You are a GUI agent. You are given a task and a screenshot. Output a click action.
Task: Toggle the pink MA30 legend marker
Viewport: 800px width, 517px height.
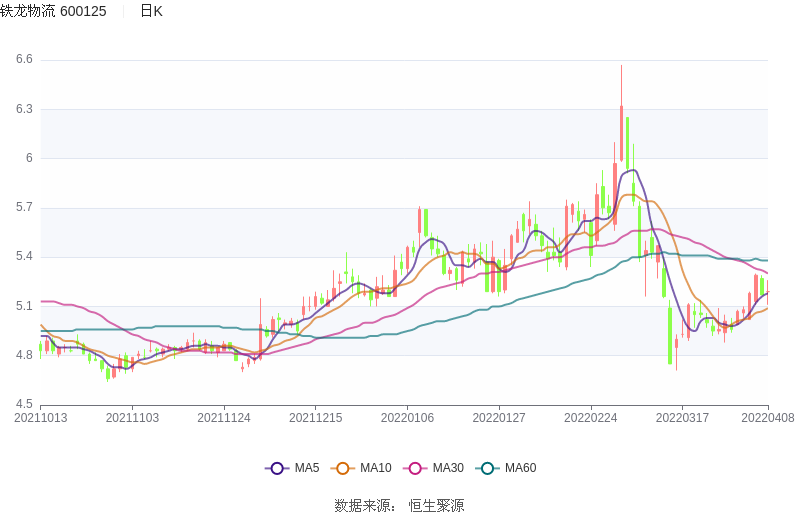[x=415, y=468]
